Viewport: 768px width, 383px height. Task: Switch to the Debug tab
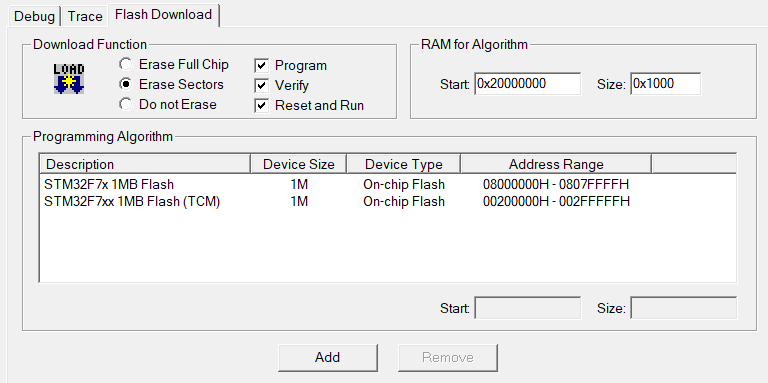coord(33,16)
